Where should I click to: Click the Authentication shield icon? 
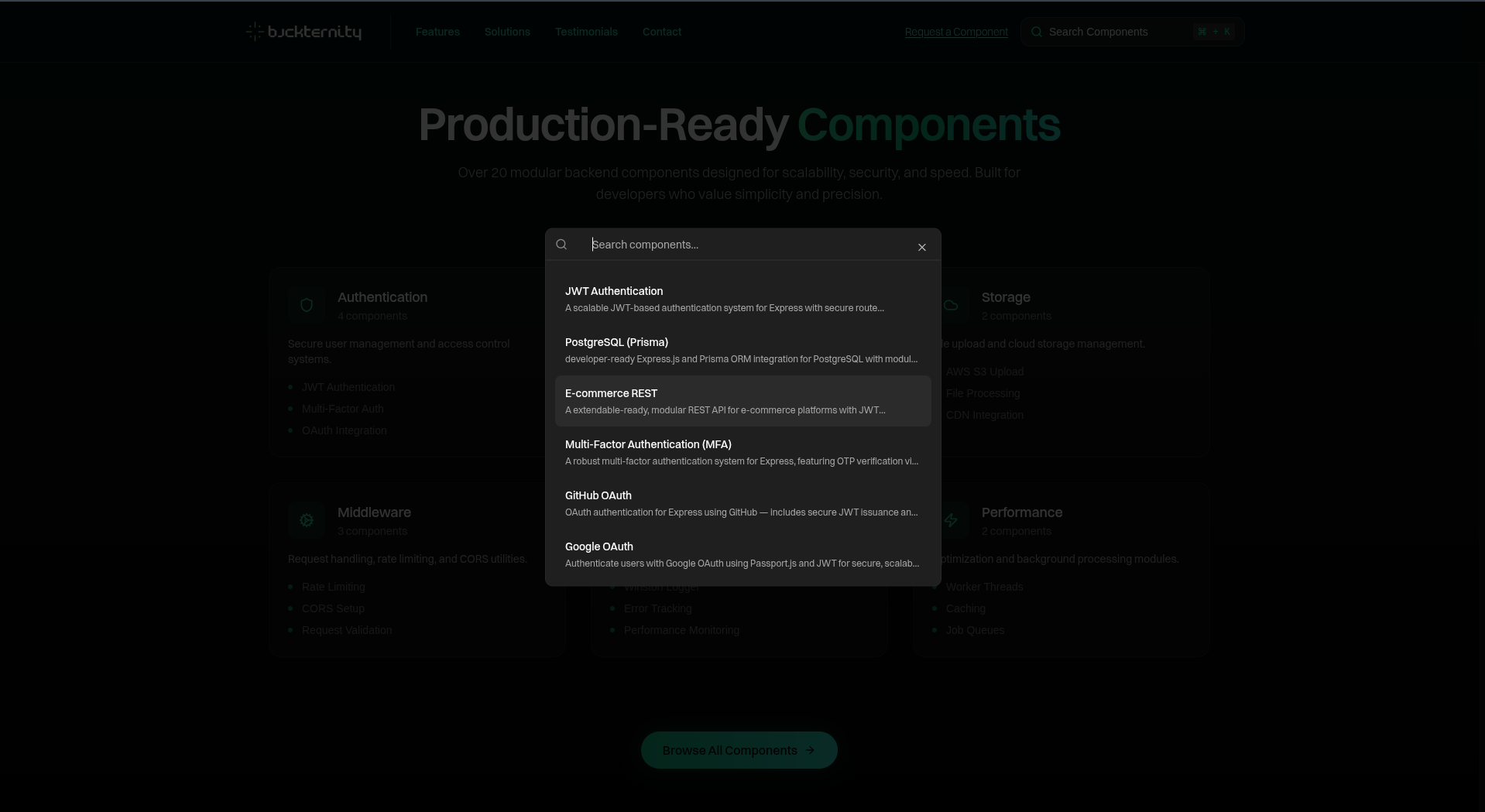[x=307, y=305]
